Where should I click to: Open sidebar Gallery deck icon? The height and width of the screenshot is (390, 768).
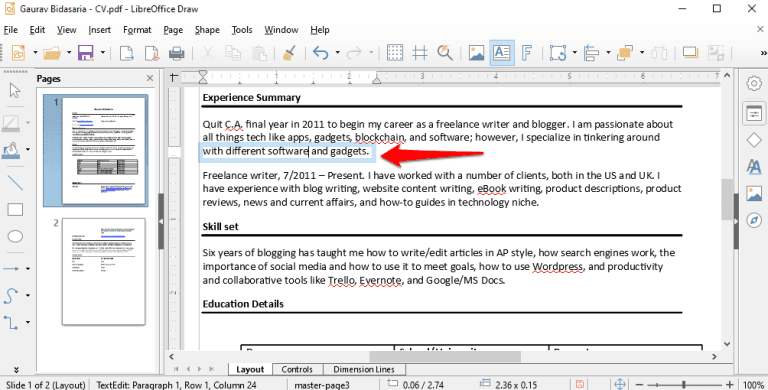pyautogui.click(x=754, y=194)
